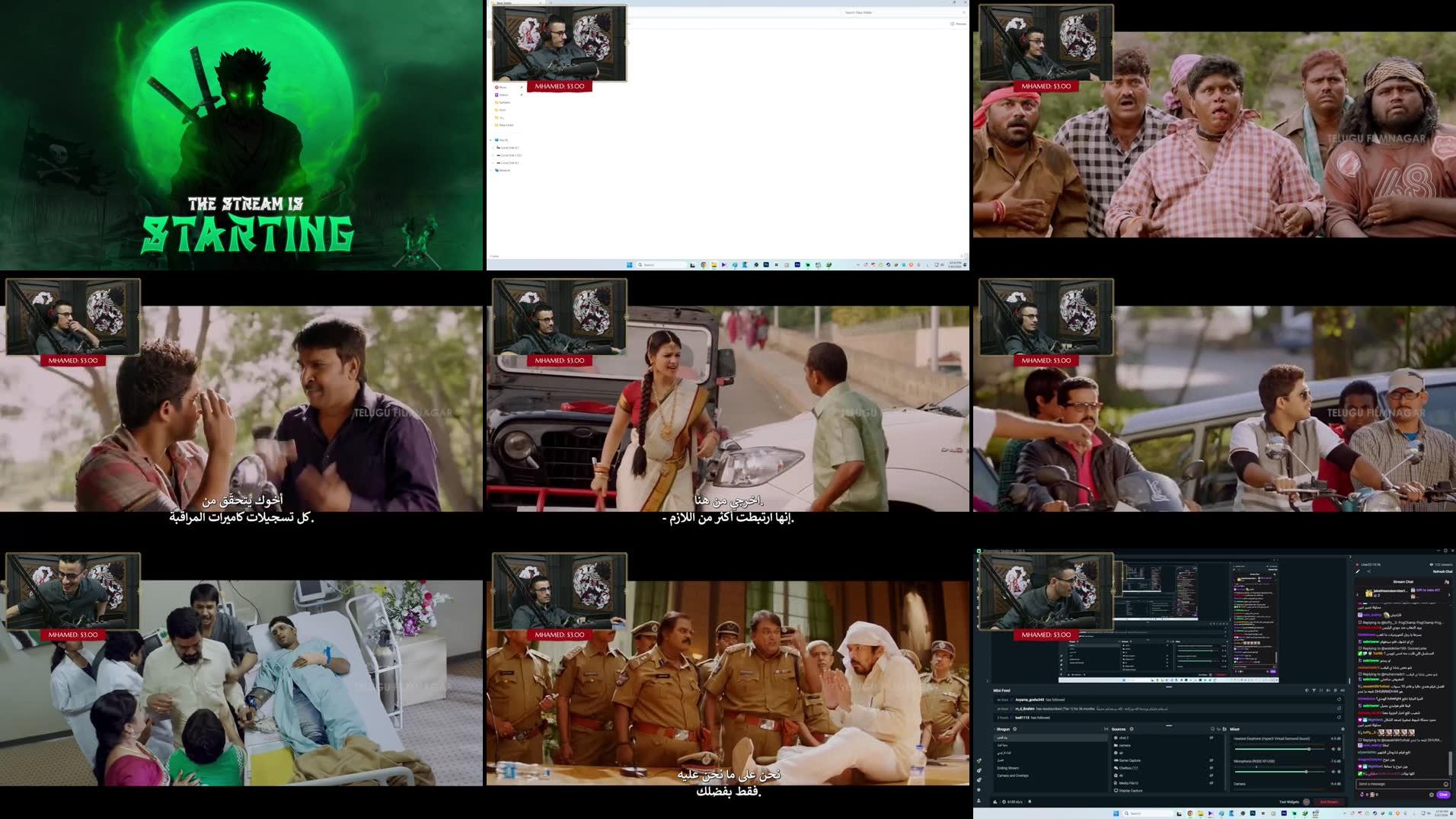Click Refresh Chat in Streamlabs
This screenshot has width=1456, height=819.
[1443, 571]
